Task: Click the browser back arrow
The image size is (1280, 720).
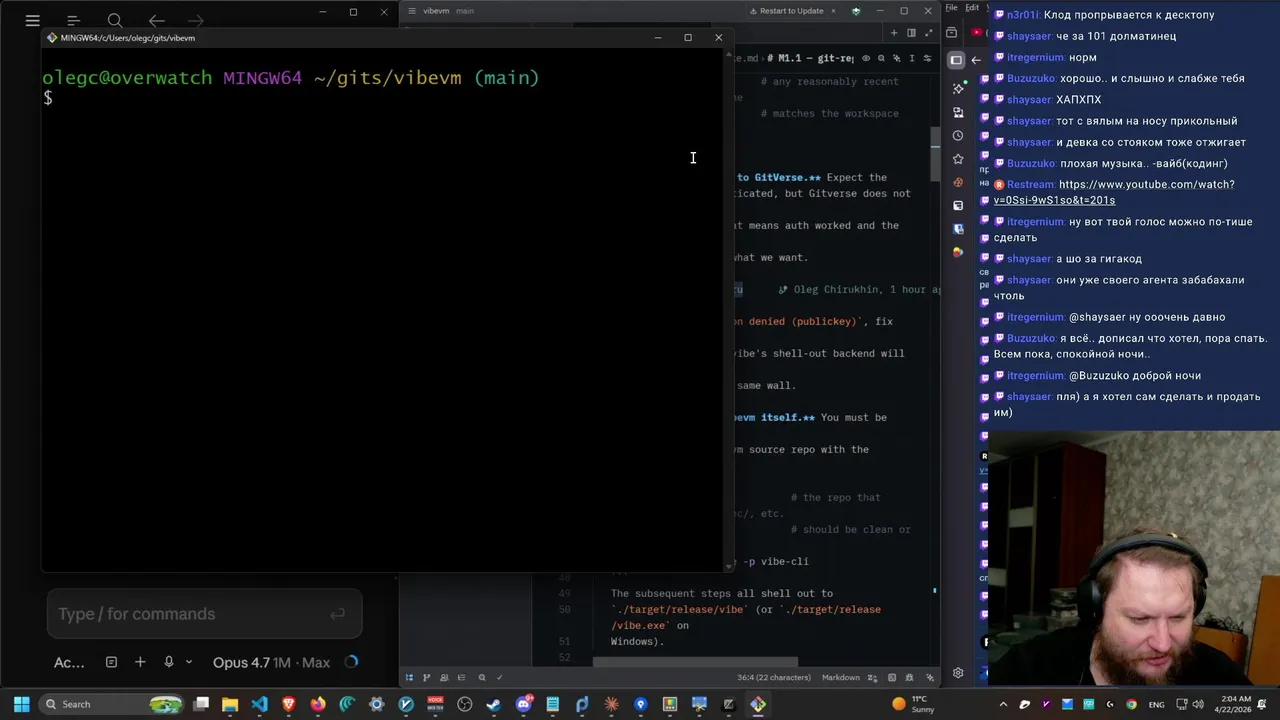Action: (976, 60)
